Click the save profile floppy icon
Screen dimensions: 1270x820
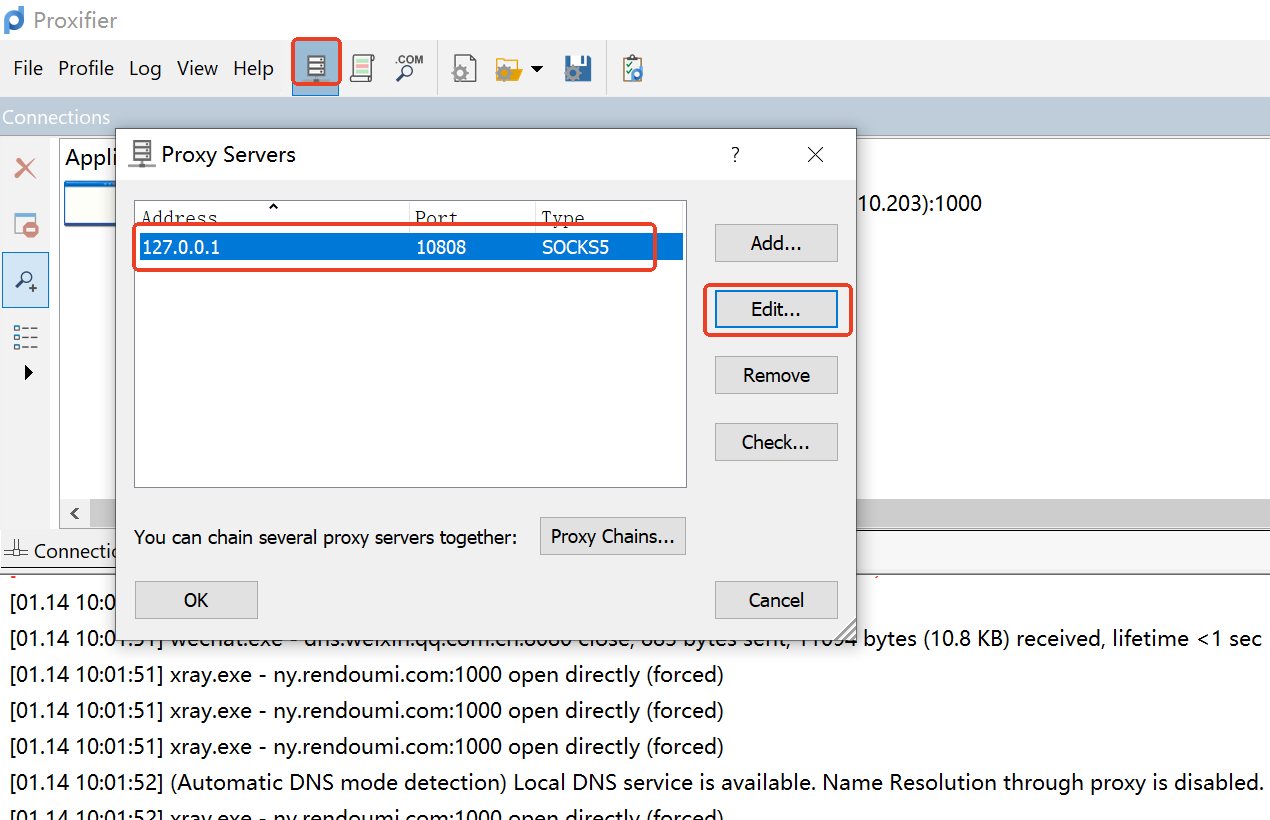(x=578, y=69)
